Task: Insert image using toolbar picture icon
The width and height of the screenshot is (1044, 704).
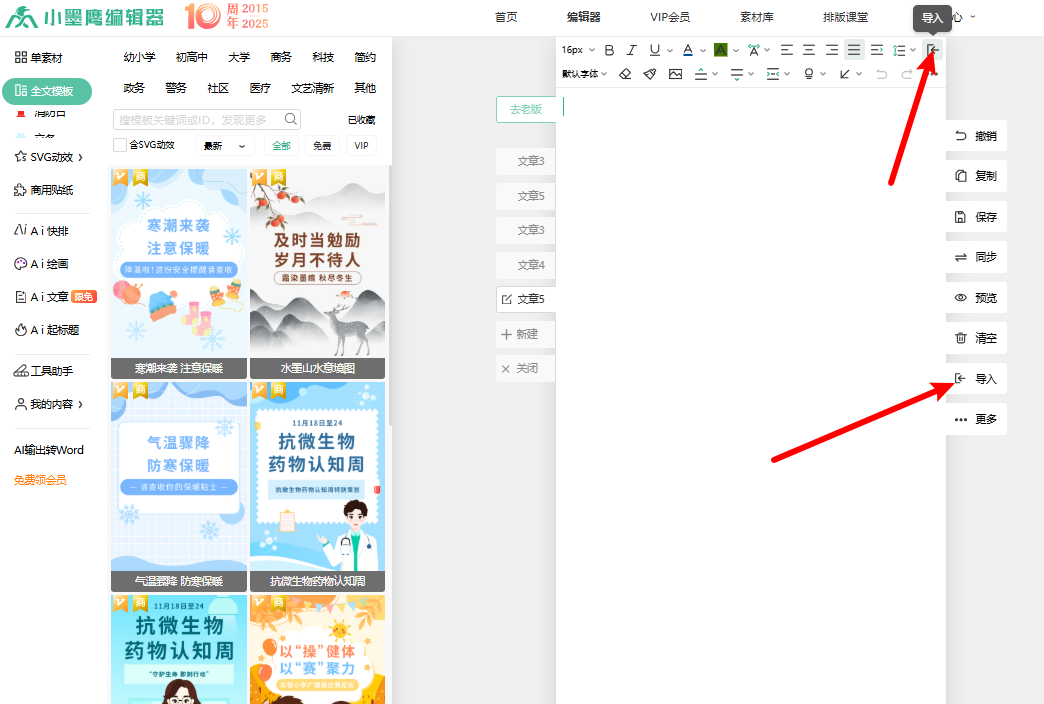Action: coord(676,74)
